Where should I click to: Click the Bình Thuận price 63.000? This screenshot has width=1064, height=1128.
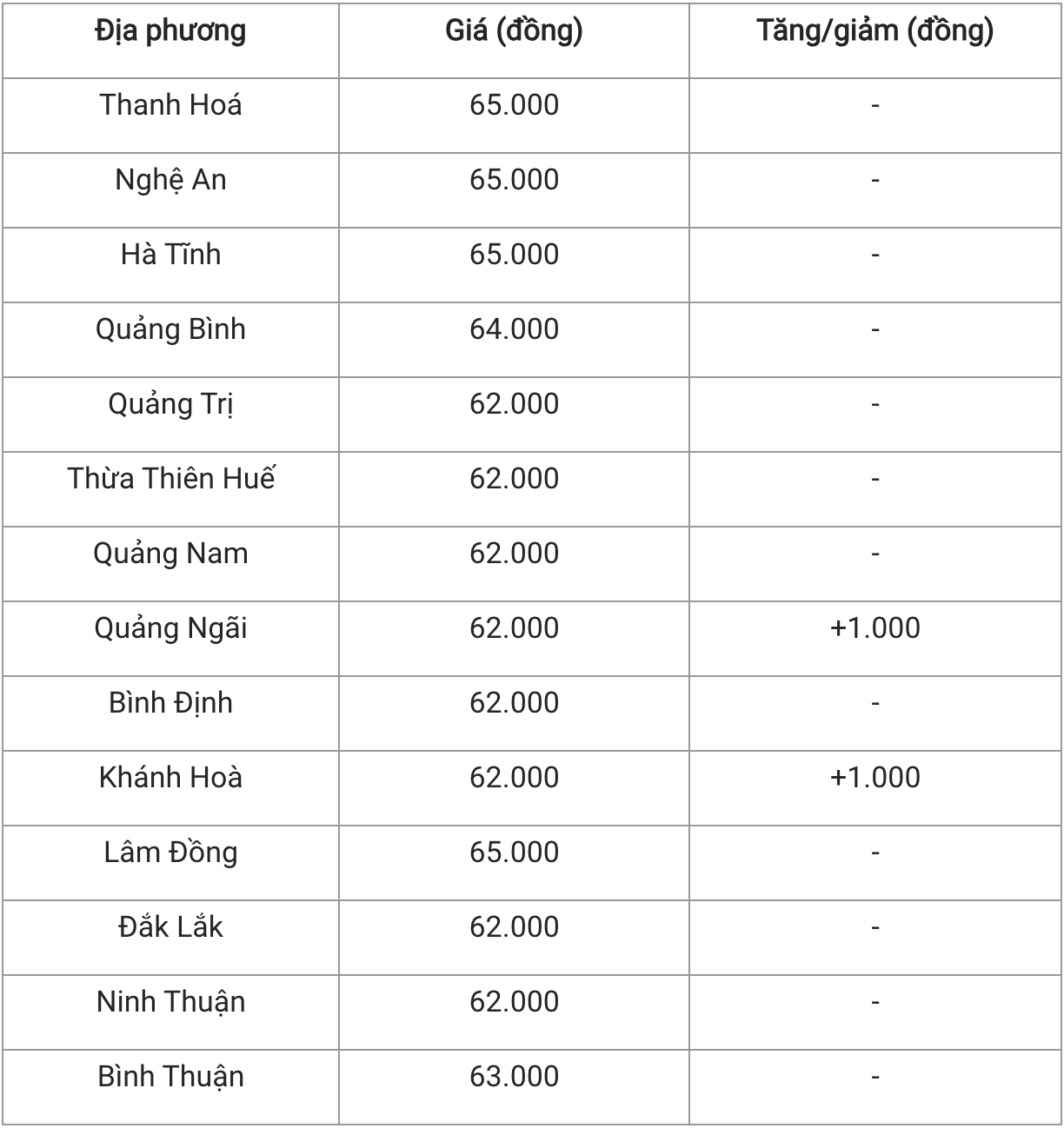[514, 1077]
